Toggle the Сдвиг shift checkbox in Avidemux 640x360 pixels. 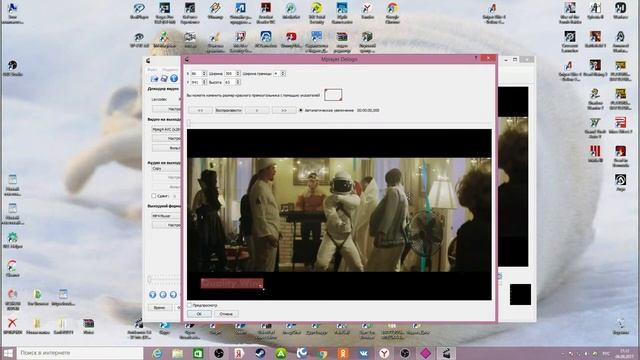154,196
